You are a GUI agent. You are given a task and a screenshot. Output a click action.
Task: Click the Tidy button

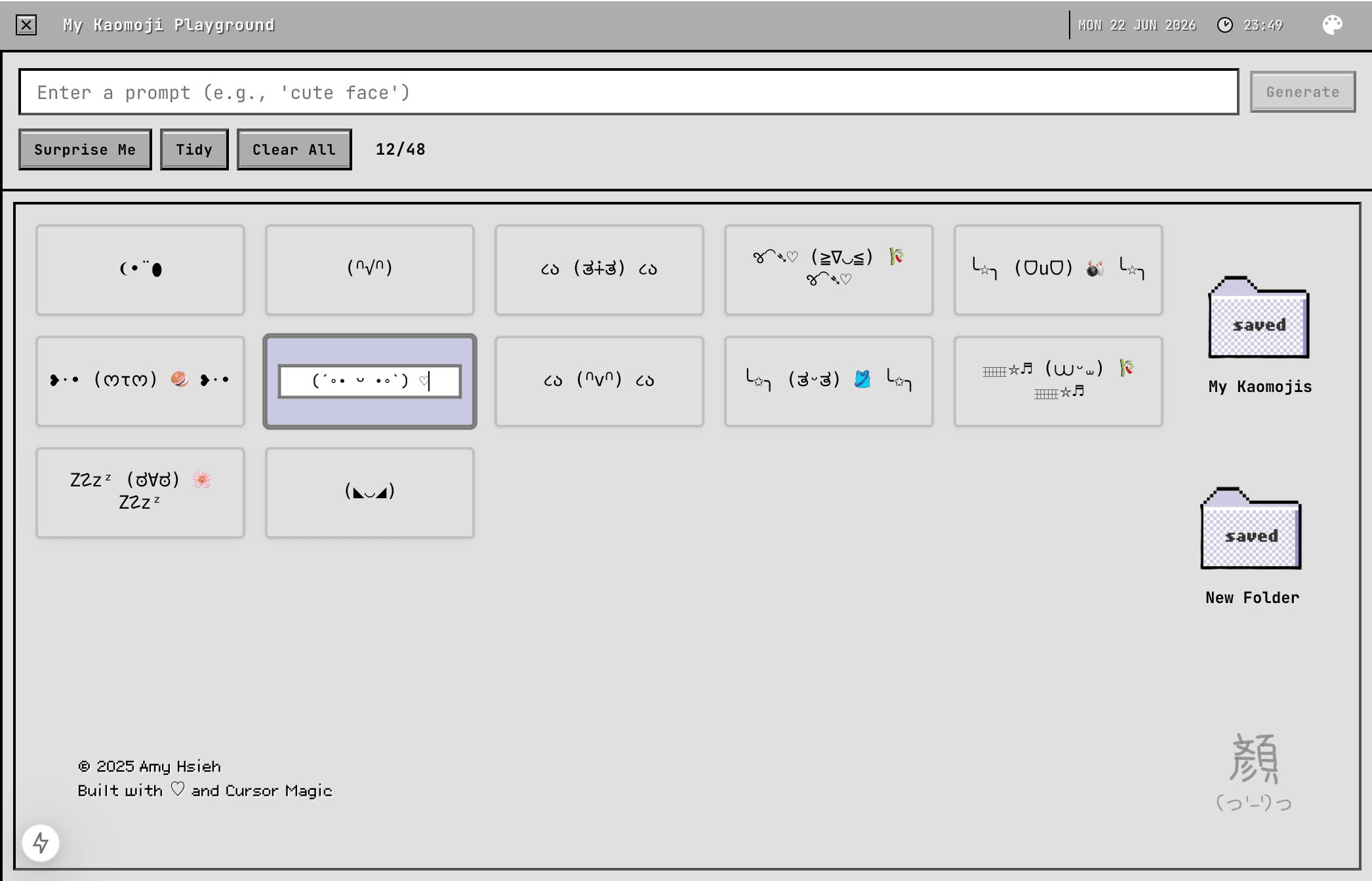pyautogui.click(x=194, y=149)
